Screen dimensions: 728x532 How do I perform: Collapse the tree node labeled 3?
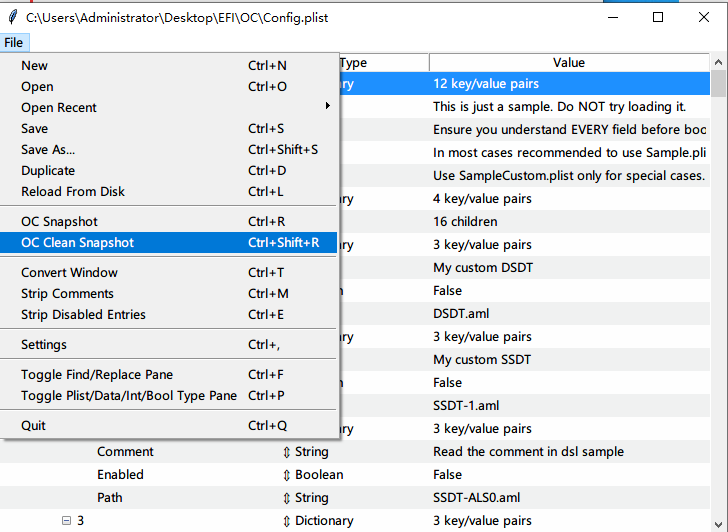click(x=66, y=521)
